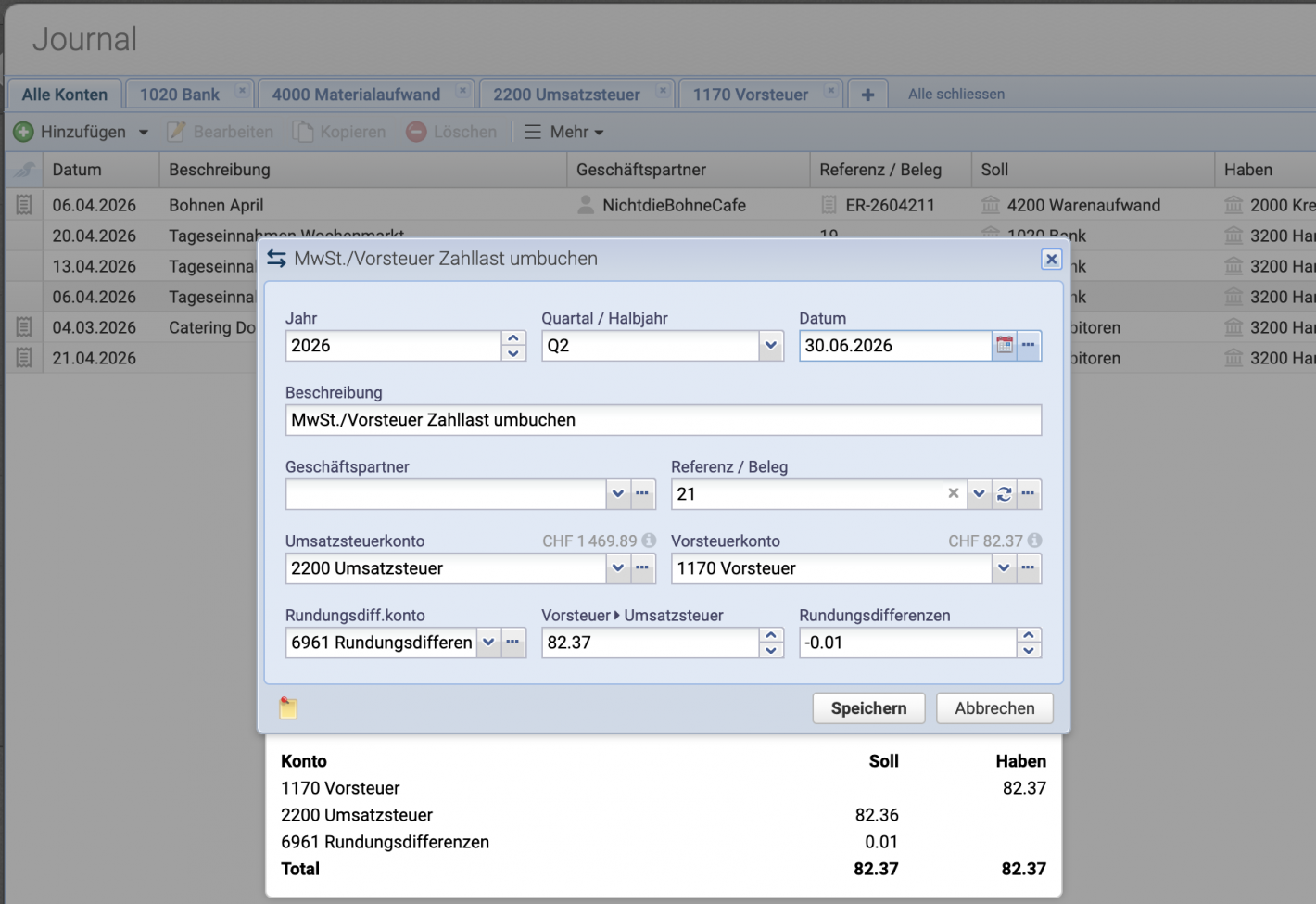
Task: Click the document icon on the Bohnen April row
Action: click(x=23, y=204)
